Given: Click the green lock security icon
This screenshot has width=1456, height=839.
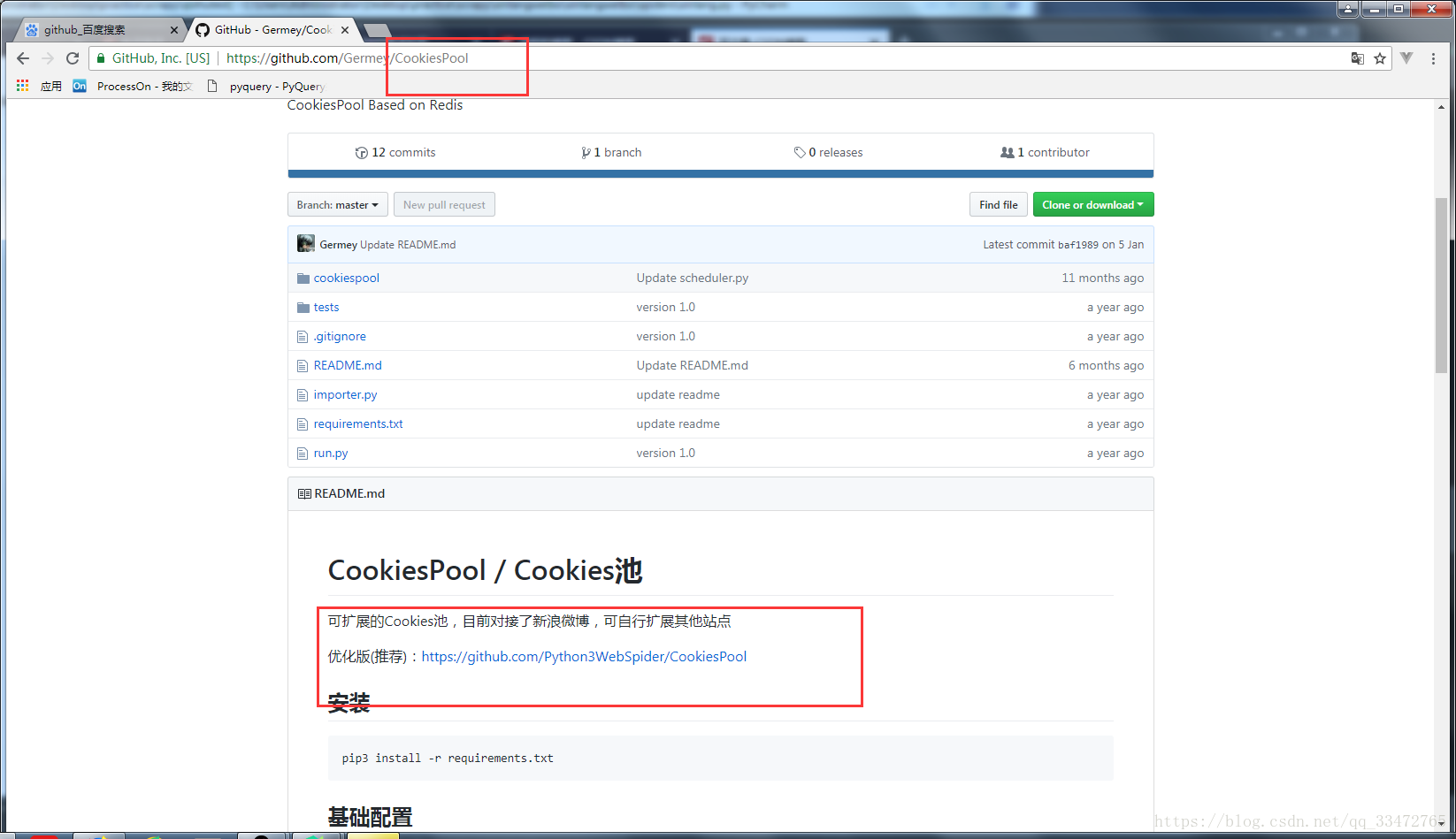Looking at the screenshot, I should pos(101,58).
